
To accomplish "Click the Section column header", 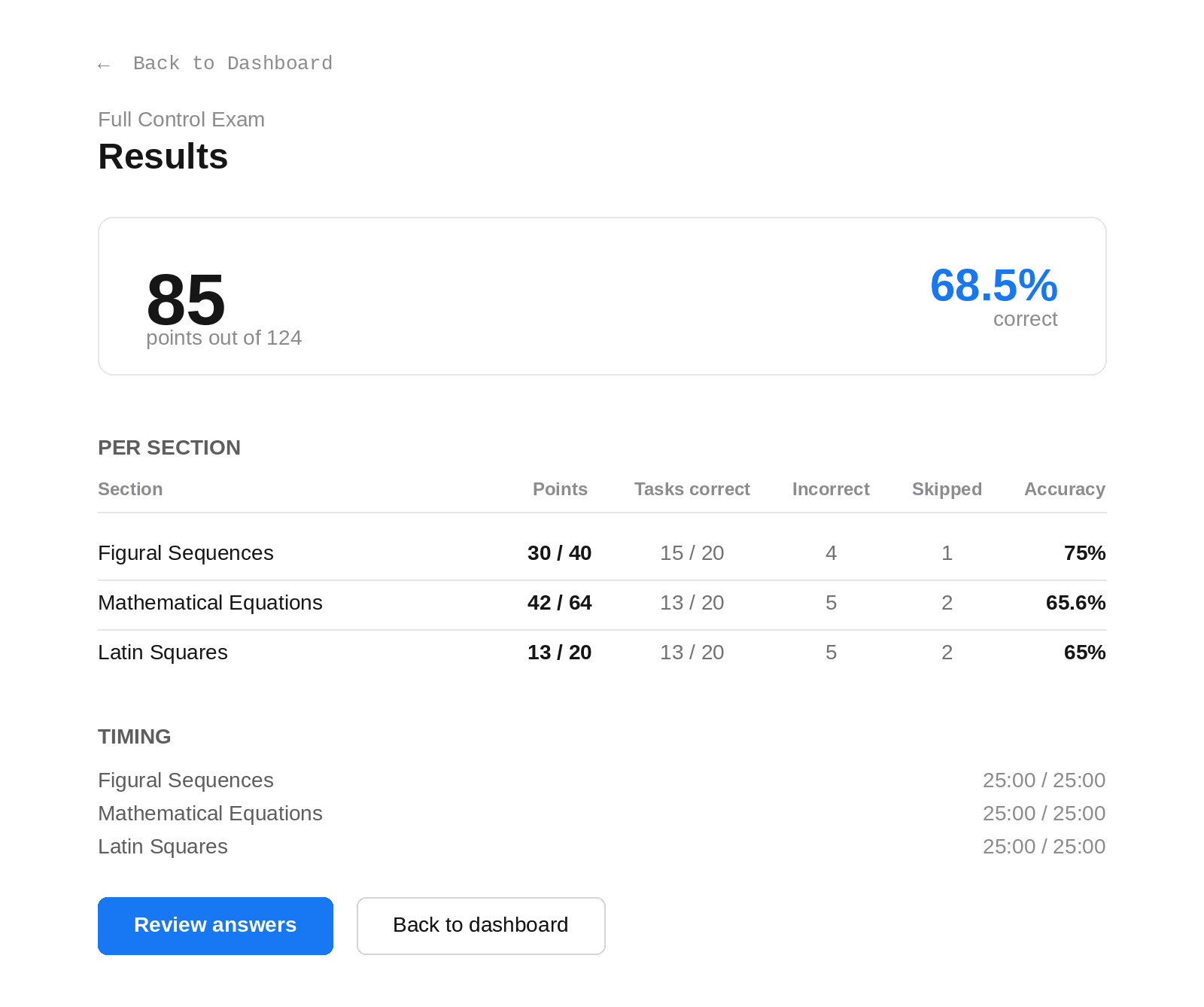I will [130, 489].
